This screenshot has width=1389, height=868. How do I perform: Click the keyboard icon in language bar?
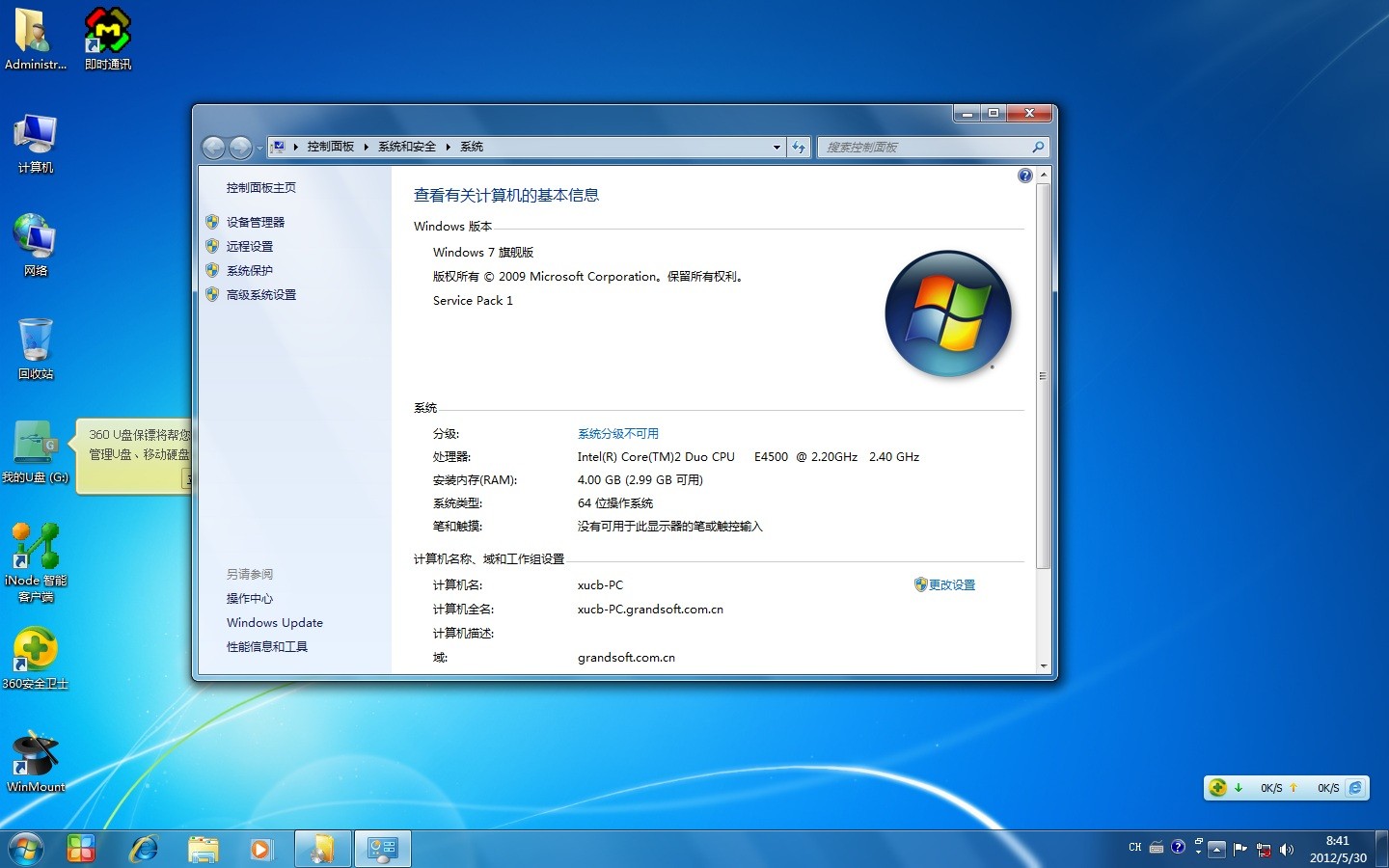click(x=1157, y=847)
